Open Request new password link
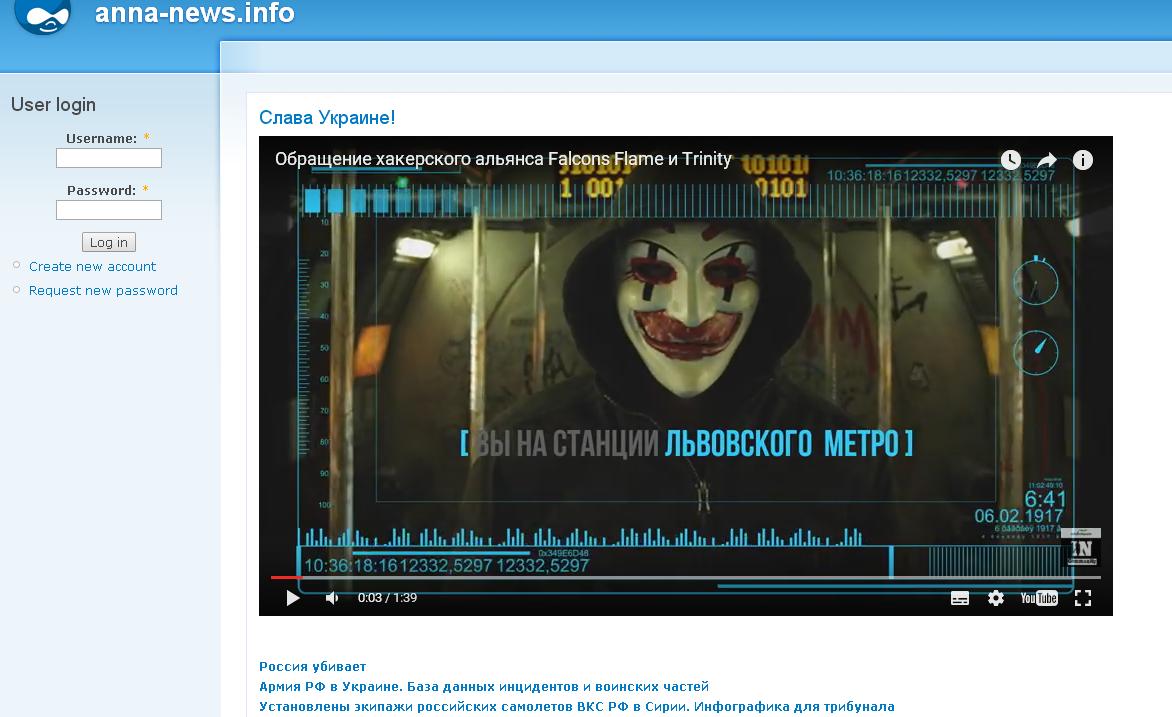The image size is (1172, 717). (x=103, y=290)
